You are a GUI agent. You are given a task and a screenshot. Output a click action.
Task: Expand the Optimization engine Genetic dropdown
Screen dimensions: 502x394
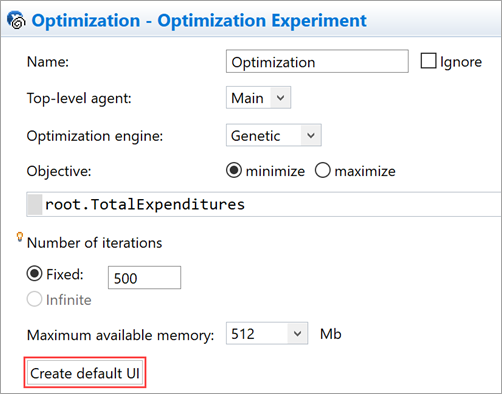(274, 135)
